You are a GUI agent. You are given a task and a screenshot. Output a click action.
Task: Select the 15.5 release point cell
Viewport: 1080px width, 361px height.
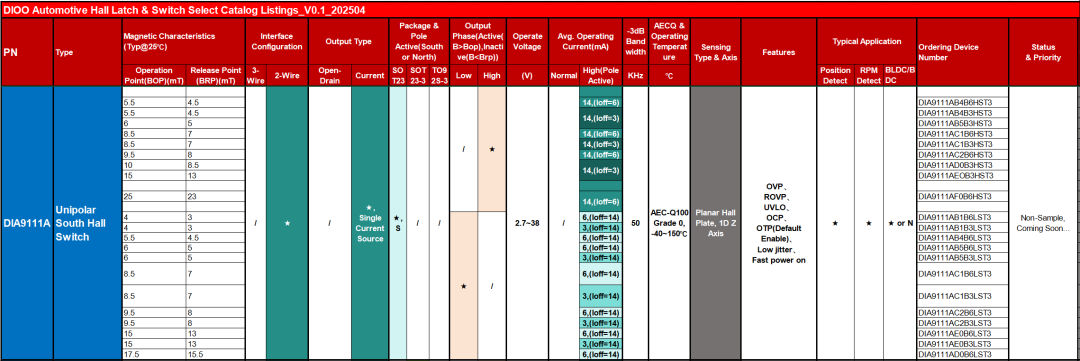(215, 354)
